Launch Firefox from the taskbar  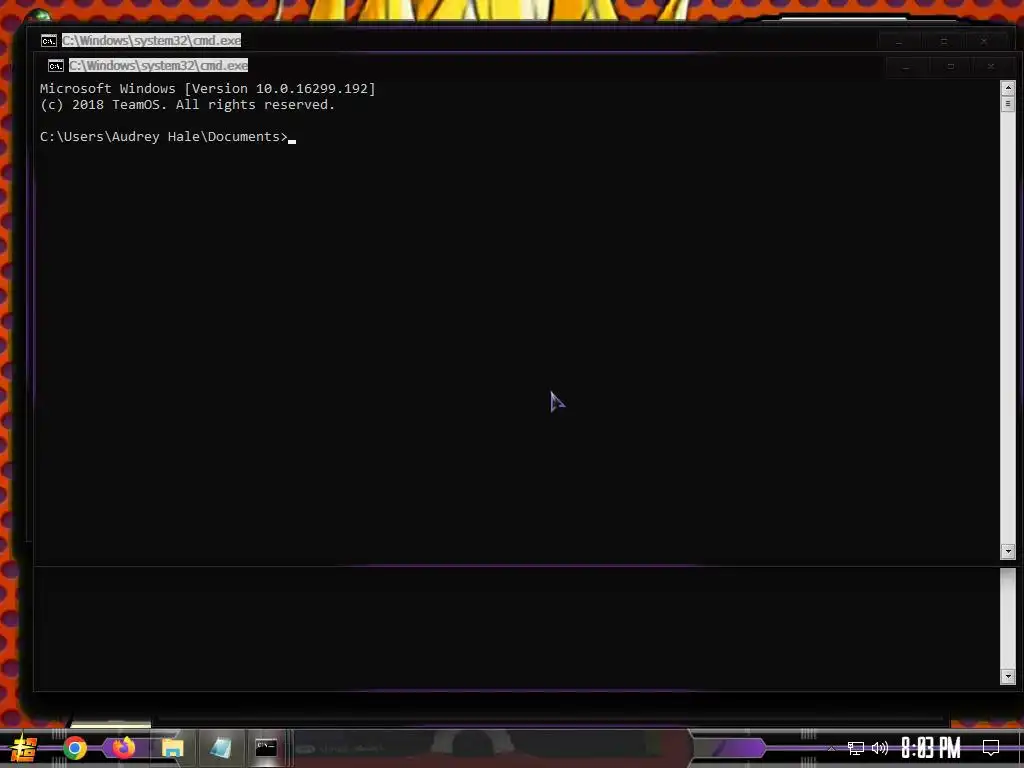click(x=123, y=747)
